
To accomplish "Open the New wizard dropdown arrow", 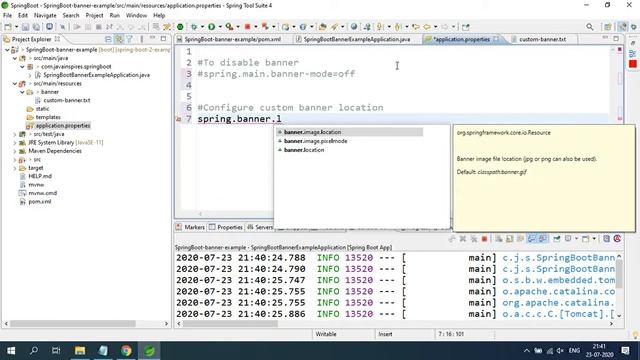I will point(16,27).
